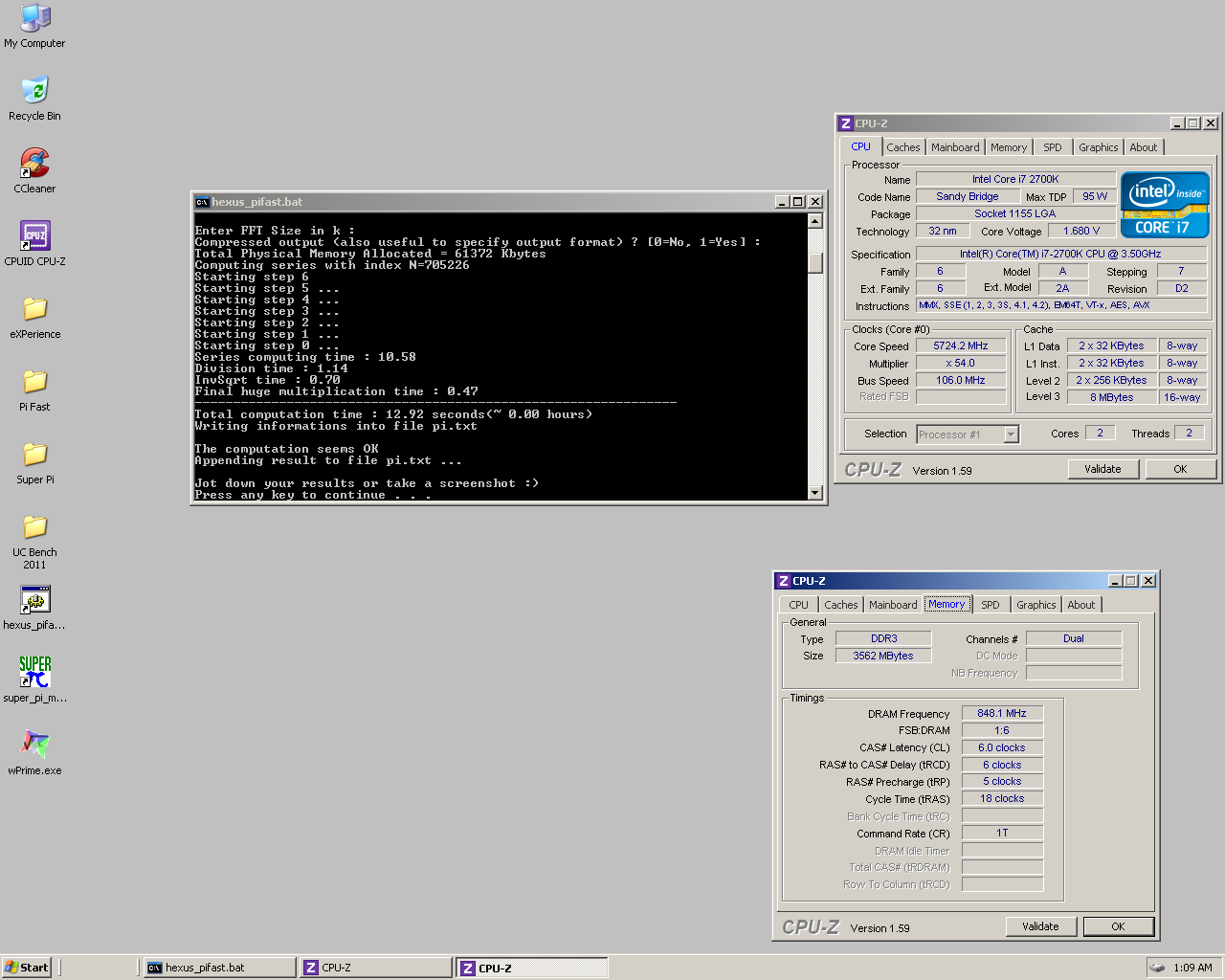Open My Computer desktop icon
Image resolution: width=1225 pixels, height=980 pixels.
tap(34, 25)
